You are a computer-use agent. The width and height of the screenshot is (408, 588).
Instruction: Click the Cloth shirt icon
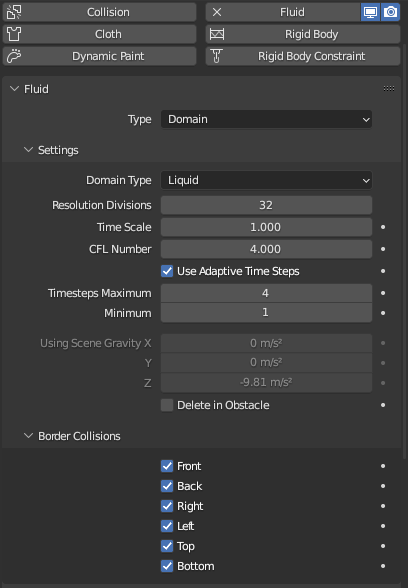[14, 34]
